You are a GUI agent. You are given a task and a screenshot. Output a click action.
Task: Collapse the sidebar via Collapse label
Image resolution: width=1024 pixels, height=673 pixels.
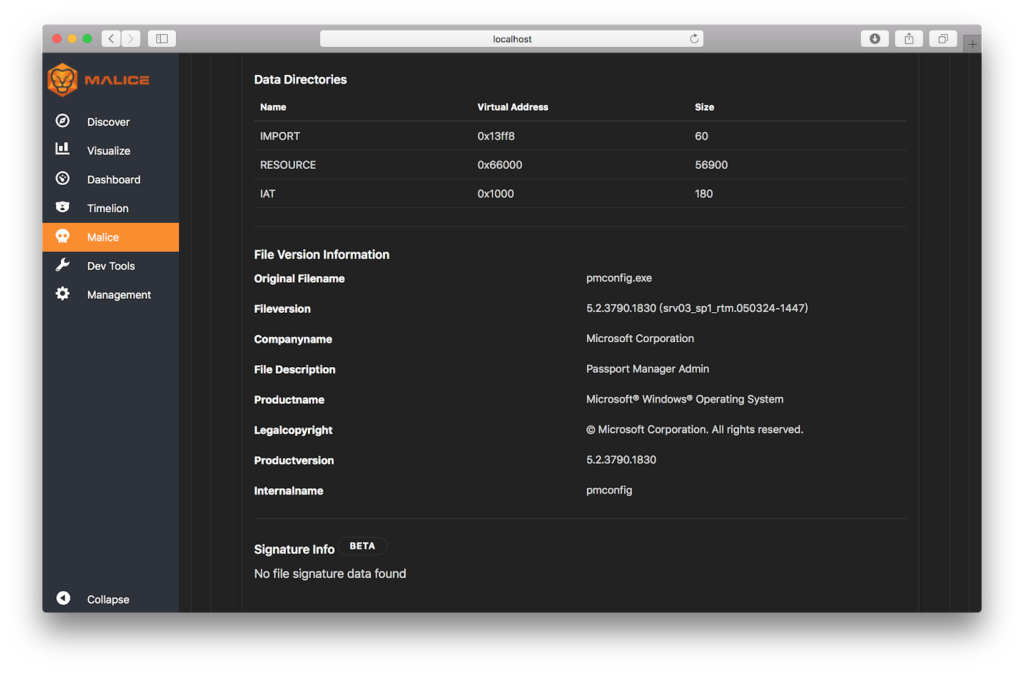pos(108,599)
